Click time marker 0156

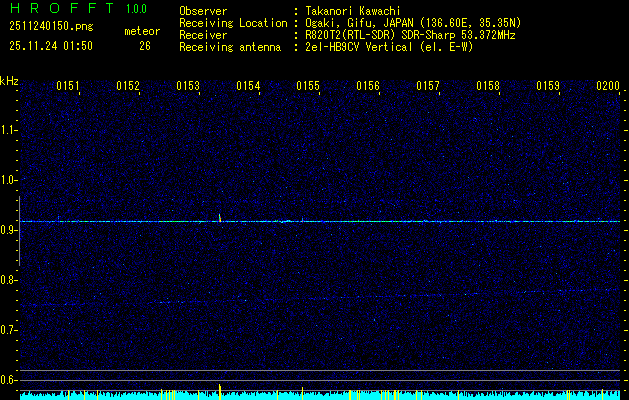[x=368, y=86]
